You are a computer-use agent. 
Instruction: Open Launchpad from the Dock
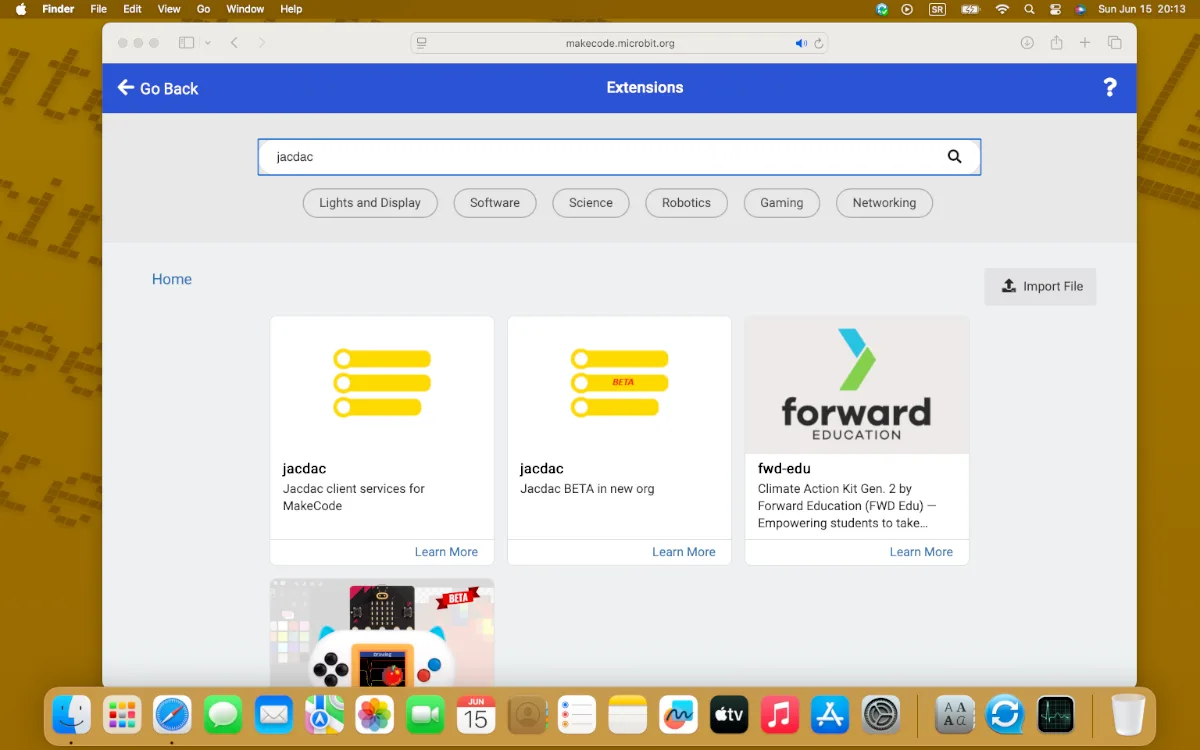point(122,714)
